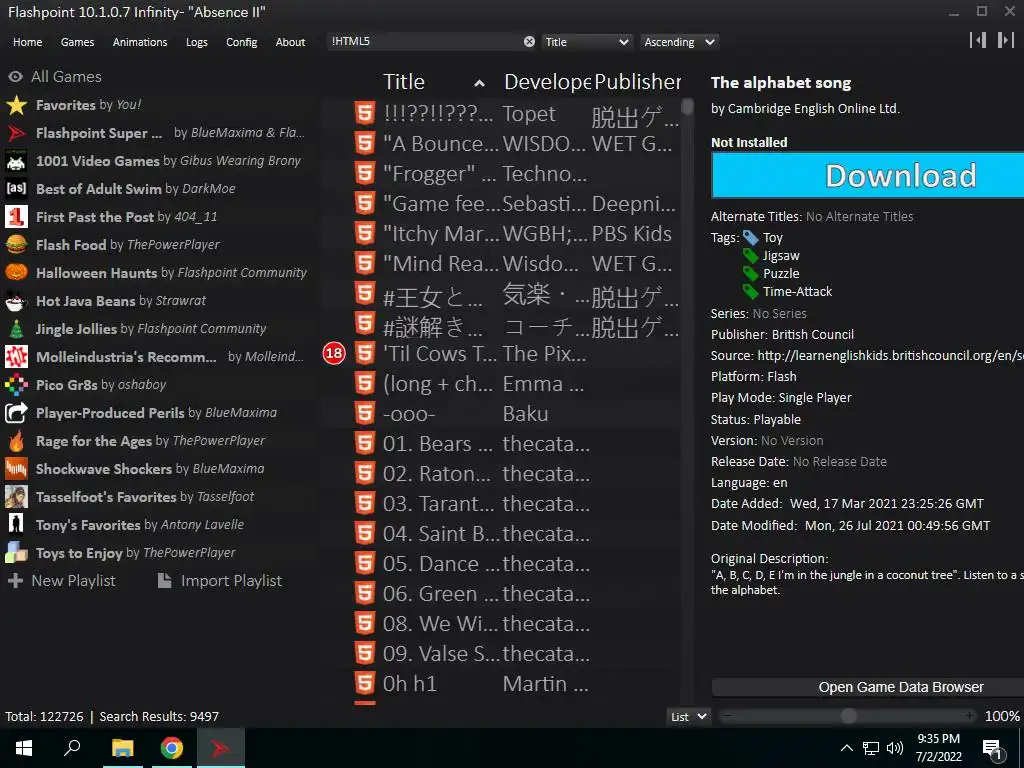This screenshot has width=1024, height=768.
Task: Click Open Game Data Browser button
Action: click(x=868, y=687)
